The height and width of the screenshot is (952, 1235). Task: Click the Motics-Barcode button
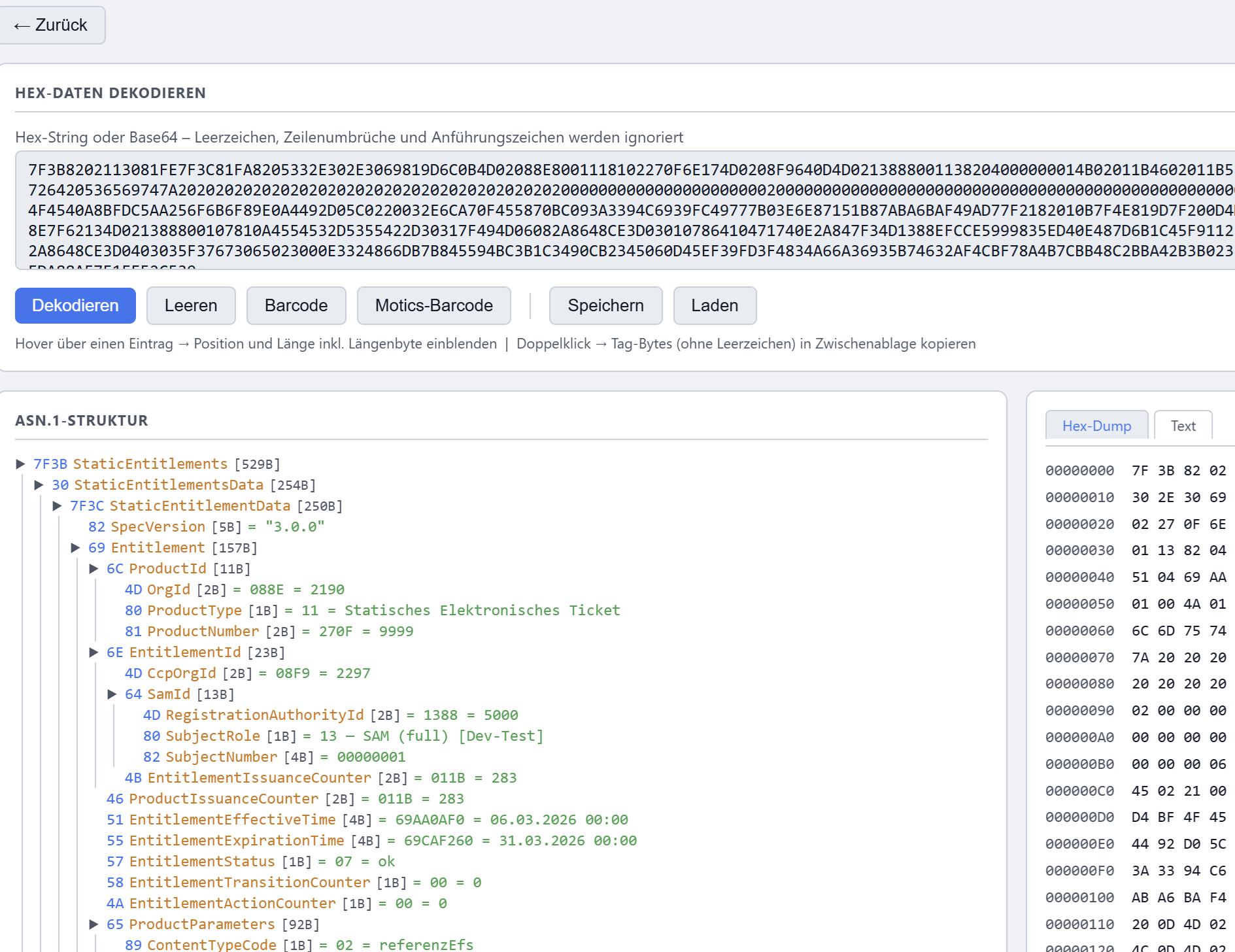pyautogui.click(x=434, y=305)
